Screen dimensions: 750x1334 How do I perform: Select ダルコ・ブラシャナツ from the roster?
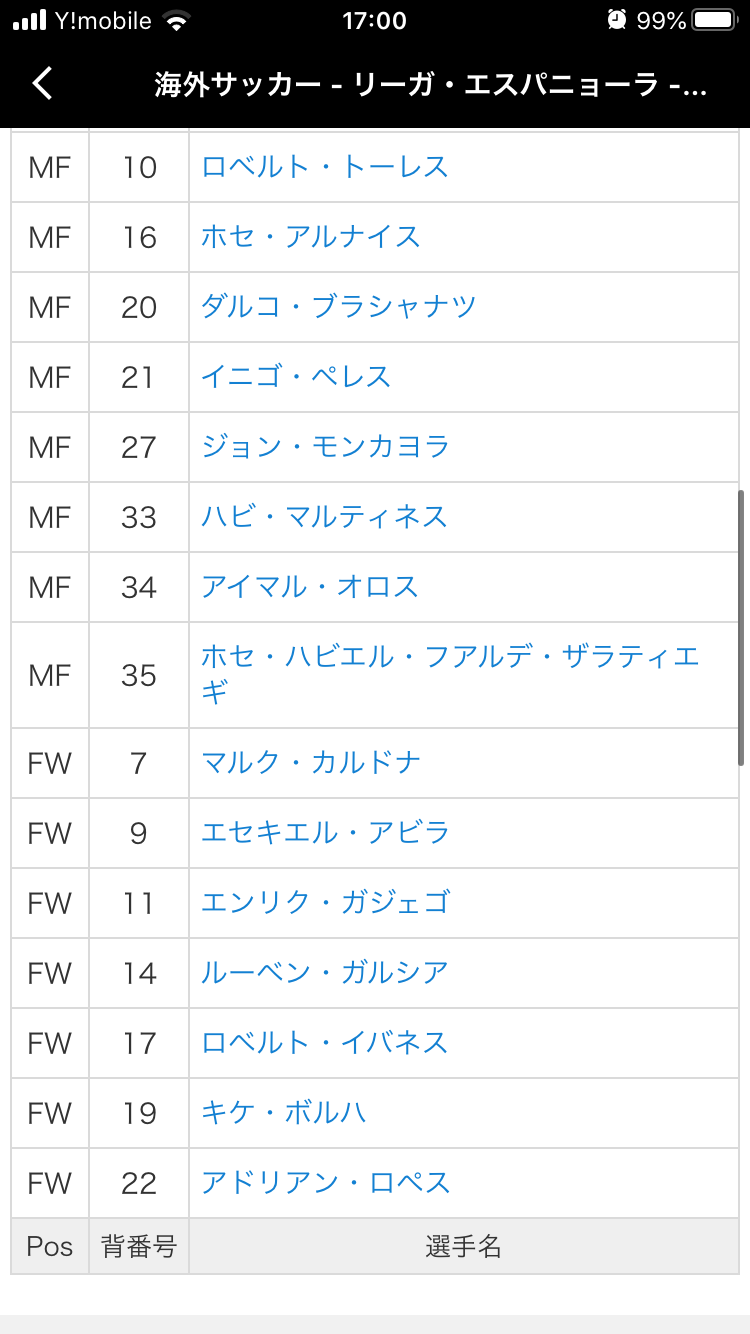(x=336, y=307)
